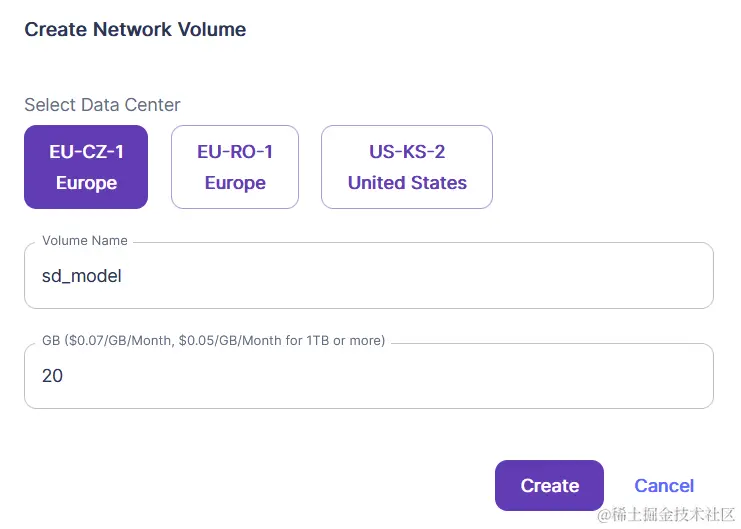Click the sd_model text in Volume Name
This screenshot has width=741, height=529.
click(x=82, y=276)
